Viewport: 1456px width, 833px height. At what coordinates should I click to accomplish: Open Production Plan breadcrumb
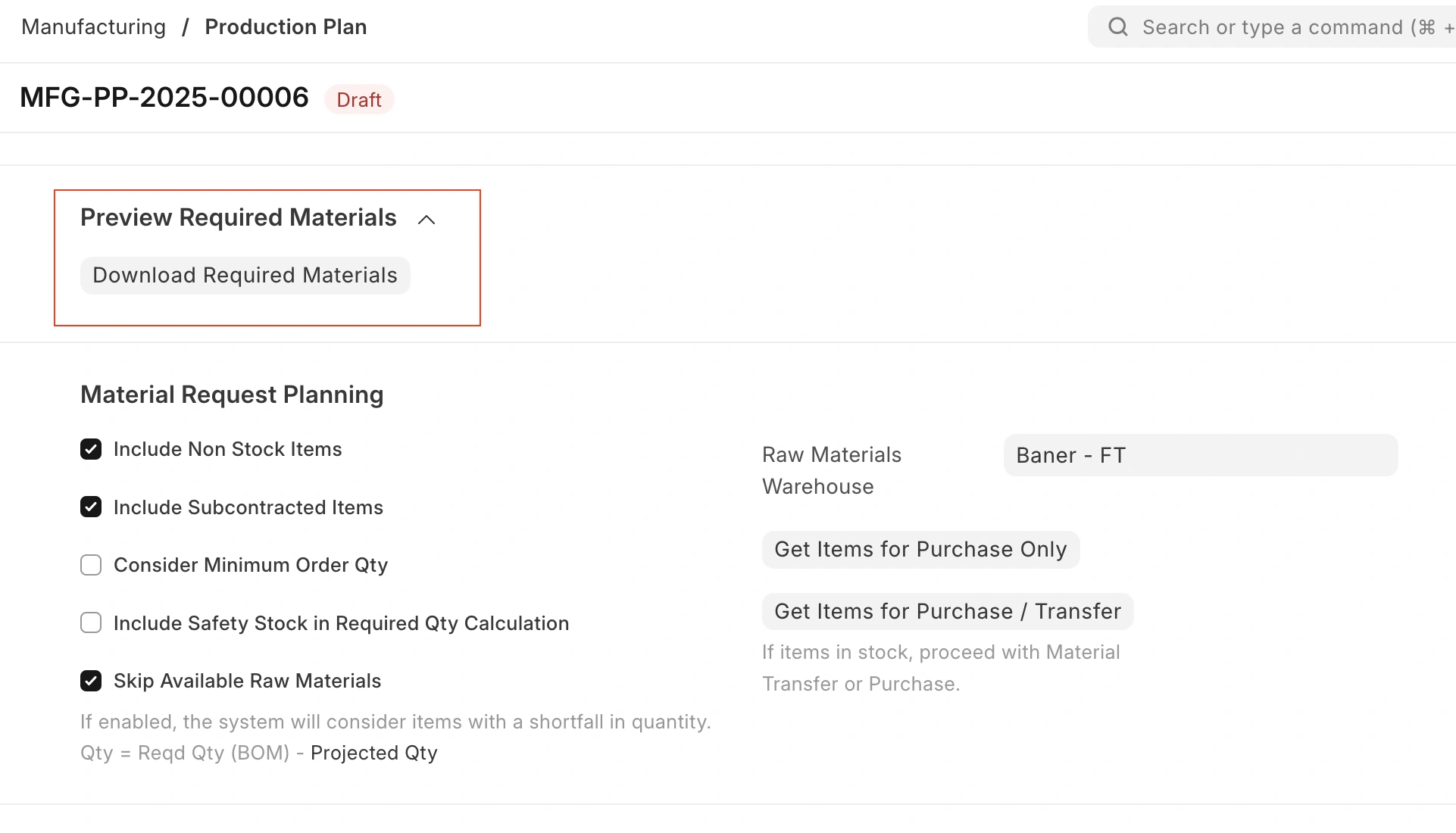286,27
